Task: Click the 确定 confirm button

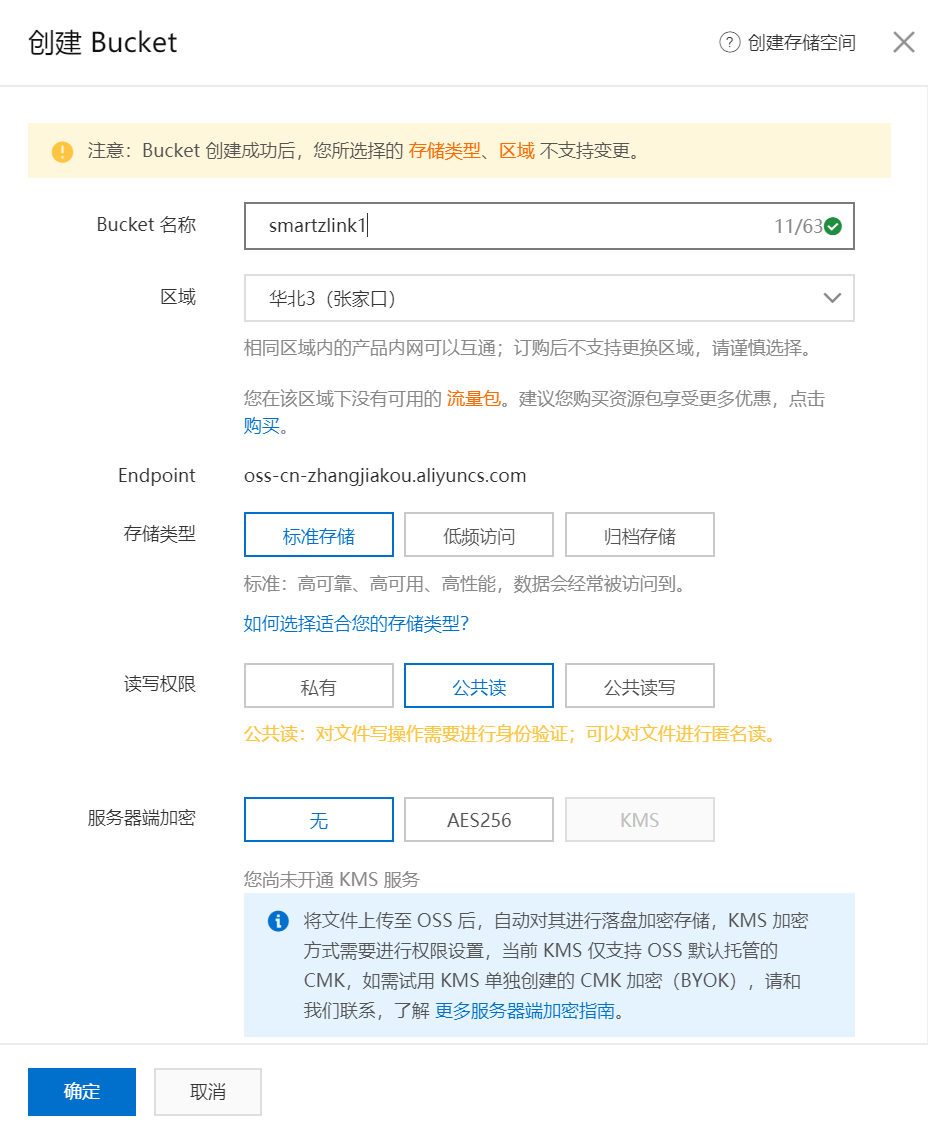Action: 82,1092
